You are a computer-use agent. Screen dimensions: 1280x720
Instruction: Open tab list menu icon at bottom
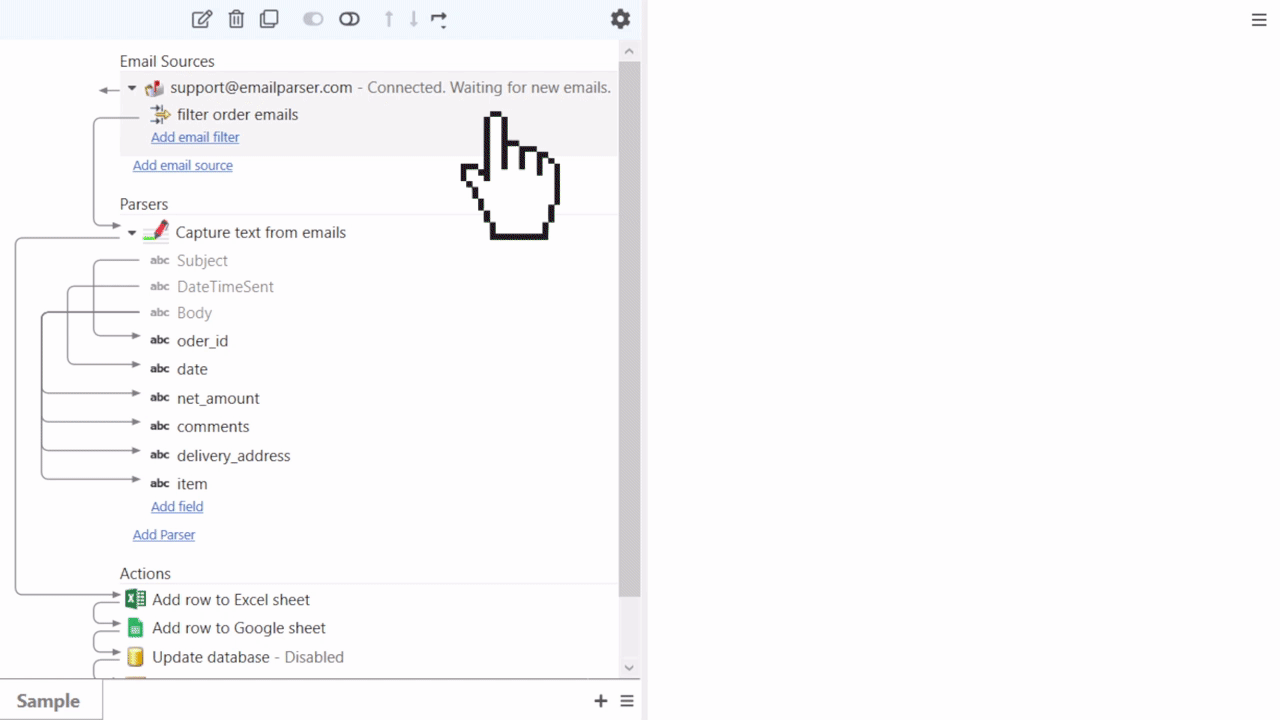point(627,701)
